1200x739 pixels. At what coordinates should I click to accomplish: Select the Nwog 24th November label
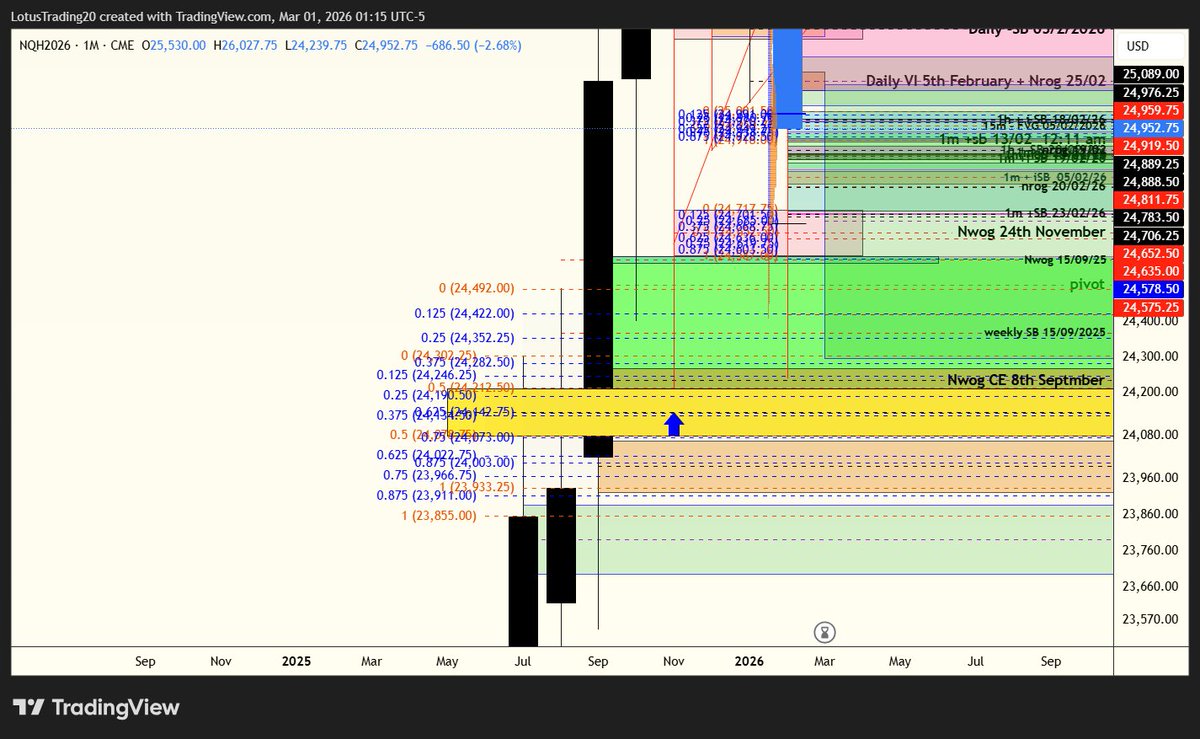pos(1032,232)
